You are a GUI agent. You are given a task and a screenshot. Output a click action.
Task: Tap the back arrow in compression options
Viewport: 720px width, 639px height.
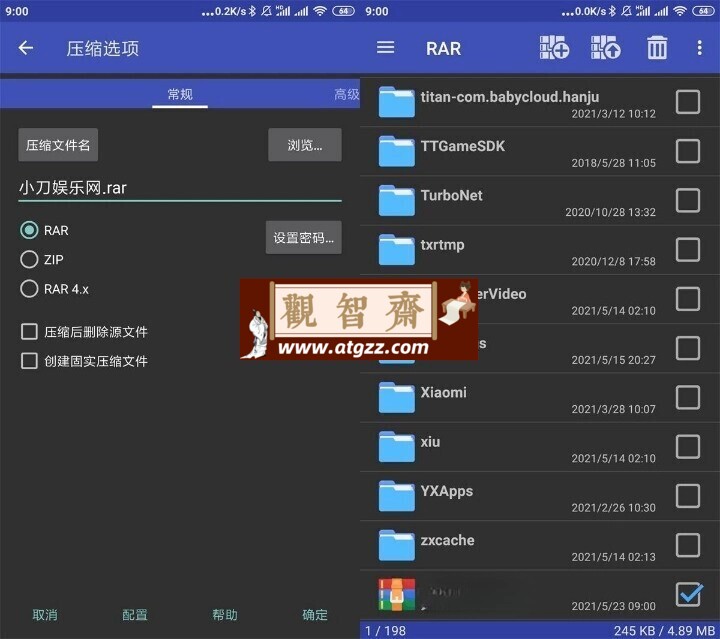pyautogui.click(x=26, y=48)
